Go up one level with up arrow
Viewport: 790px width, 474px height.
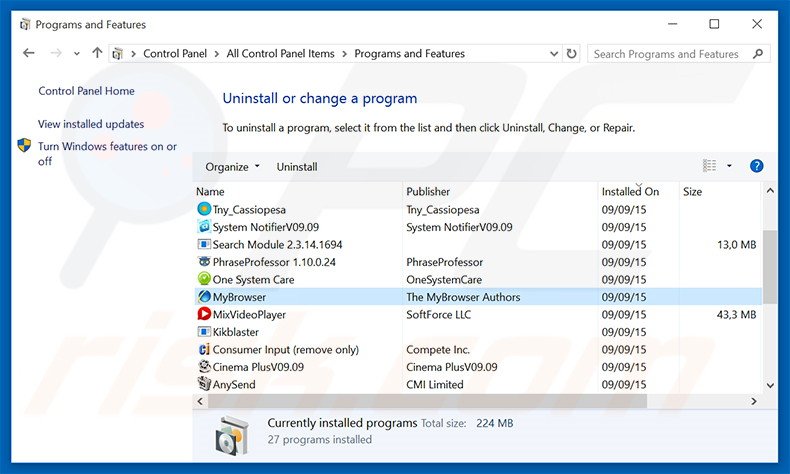[x=97, y=52]
